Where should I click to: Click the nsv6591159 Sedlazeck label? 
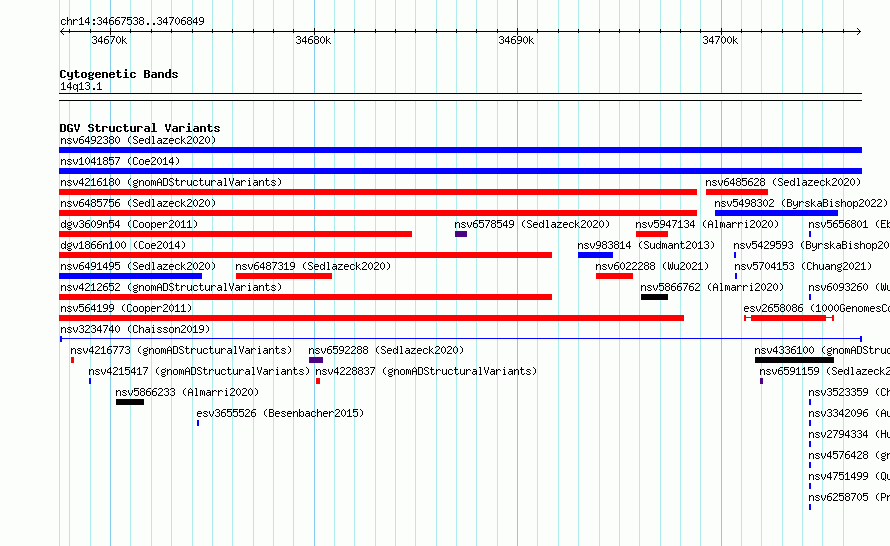825,371
